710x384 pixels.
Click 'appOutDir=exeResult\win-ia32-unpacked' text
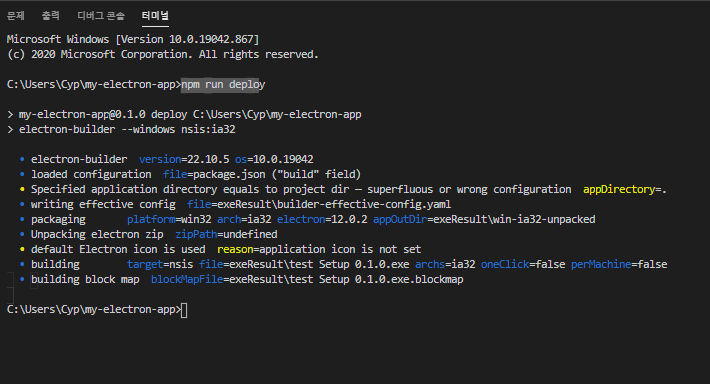tap(484, 220)
